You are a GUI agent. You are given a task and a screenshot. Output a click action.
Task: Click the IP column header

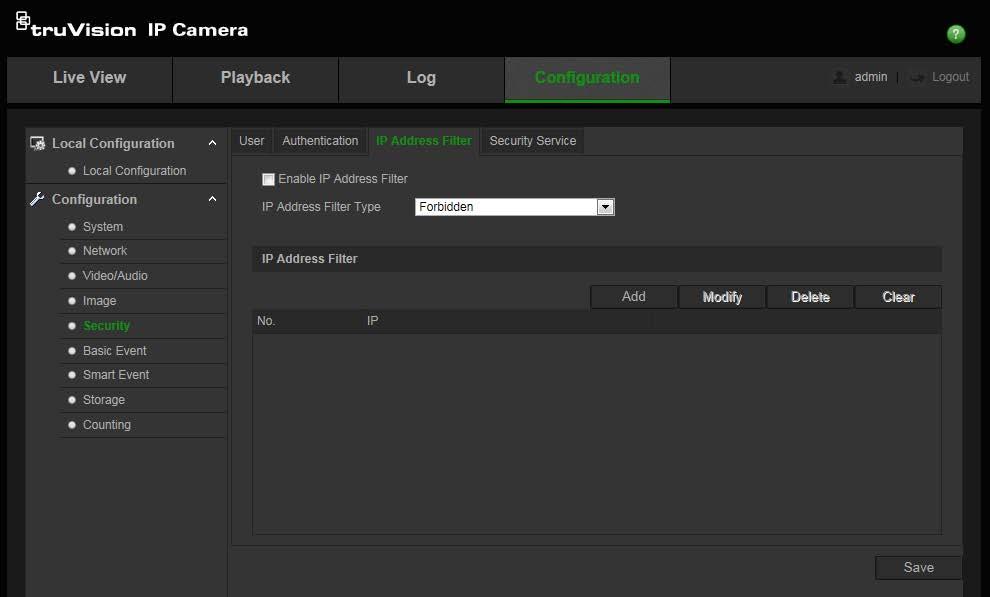373,321
